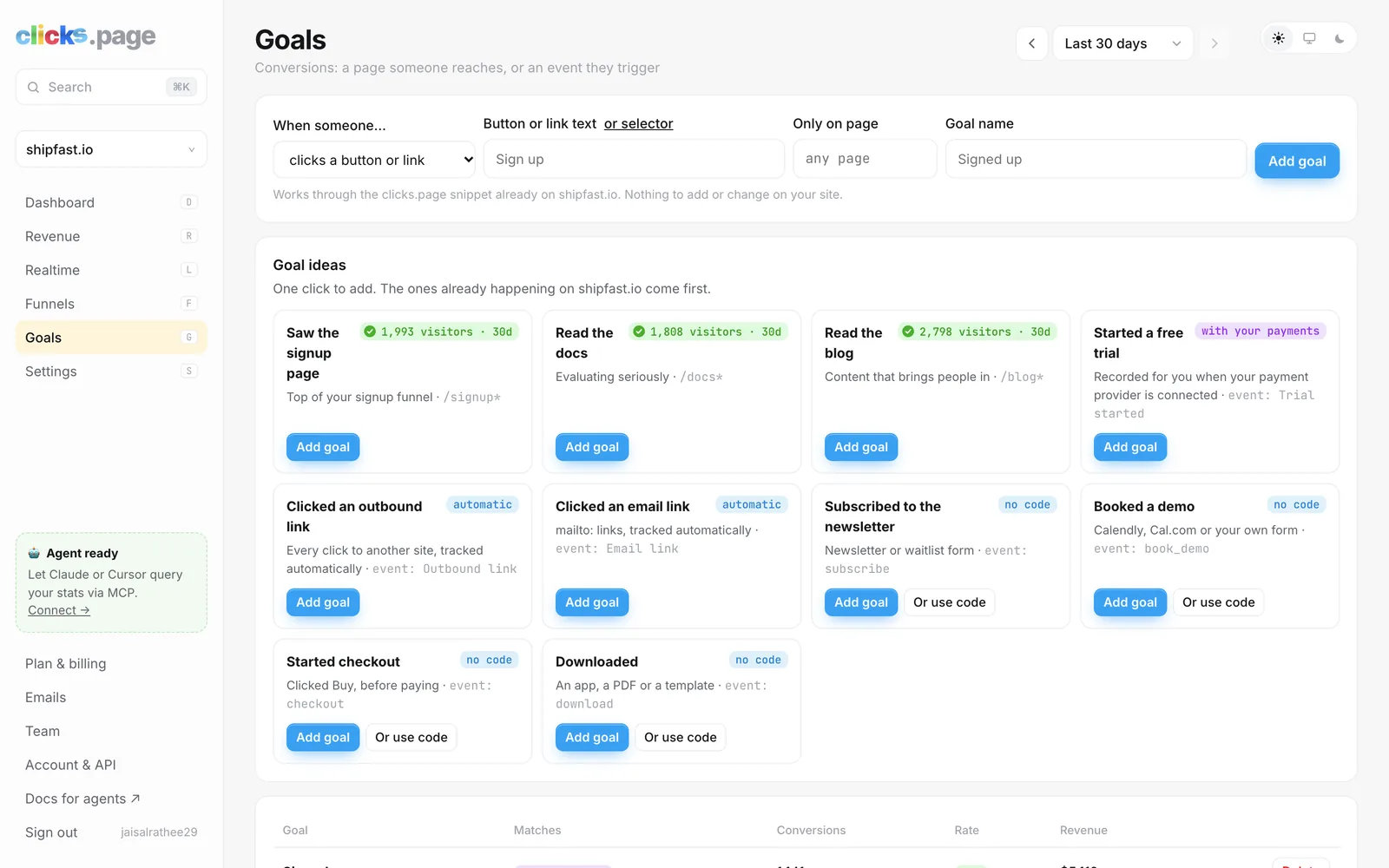Click the top Add goal button in form
Screen dimensions: 1389x868
click(x=1297, y=161)
